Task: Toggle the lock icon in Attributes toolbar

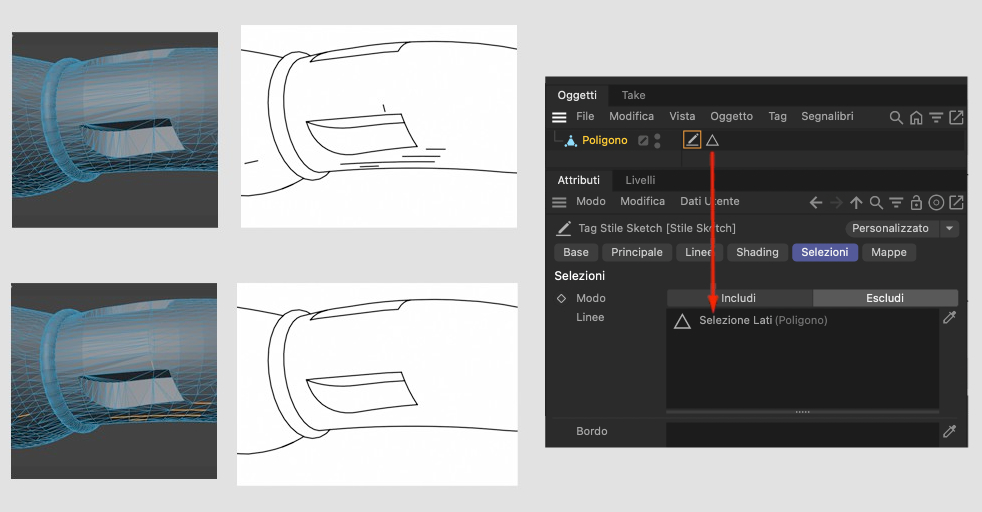Action: [x=916, y=202]
